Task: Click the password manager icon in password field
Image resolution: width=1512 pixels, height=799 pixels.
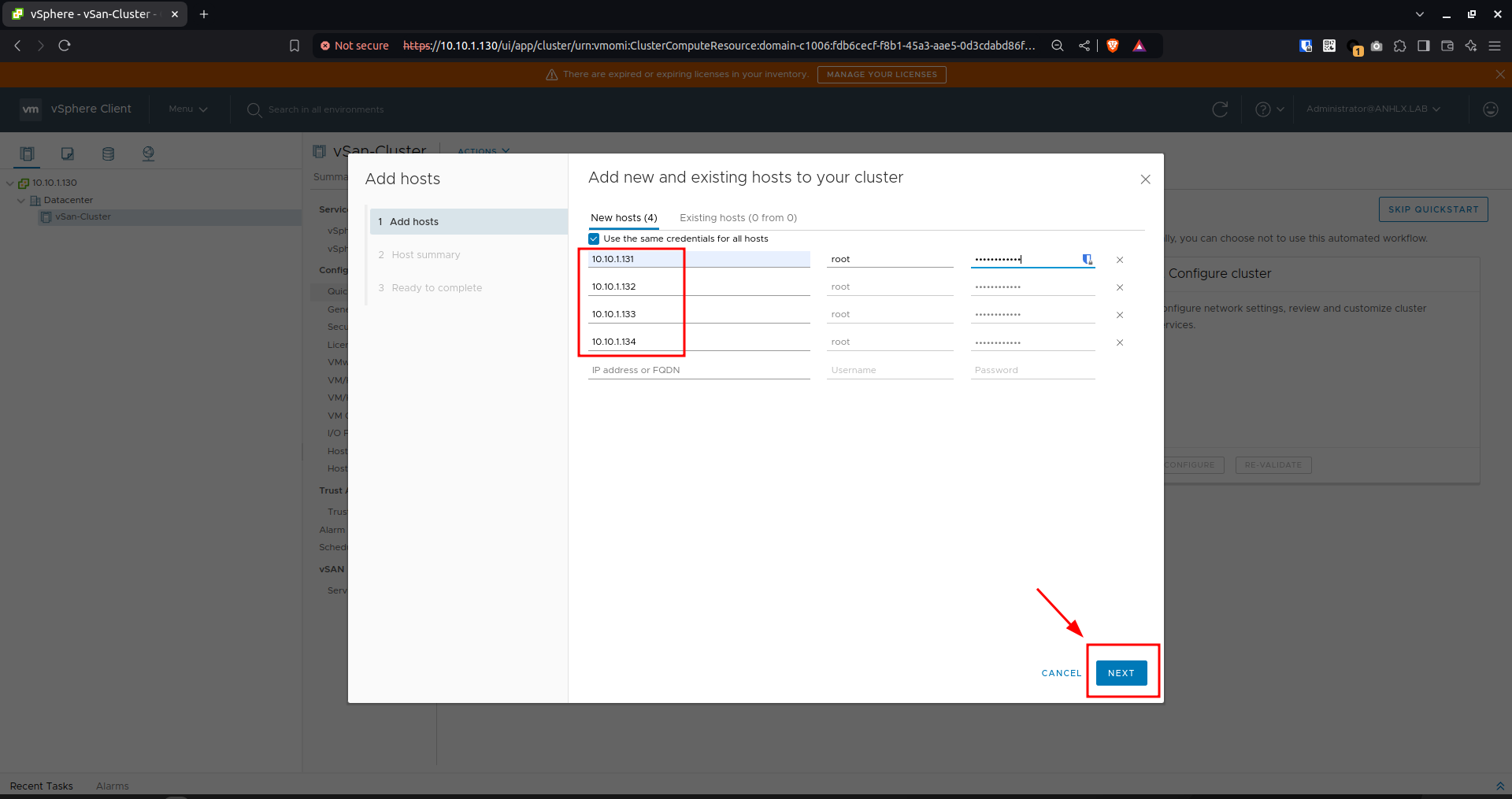Action: pos(1087,259)
